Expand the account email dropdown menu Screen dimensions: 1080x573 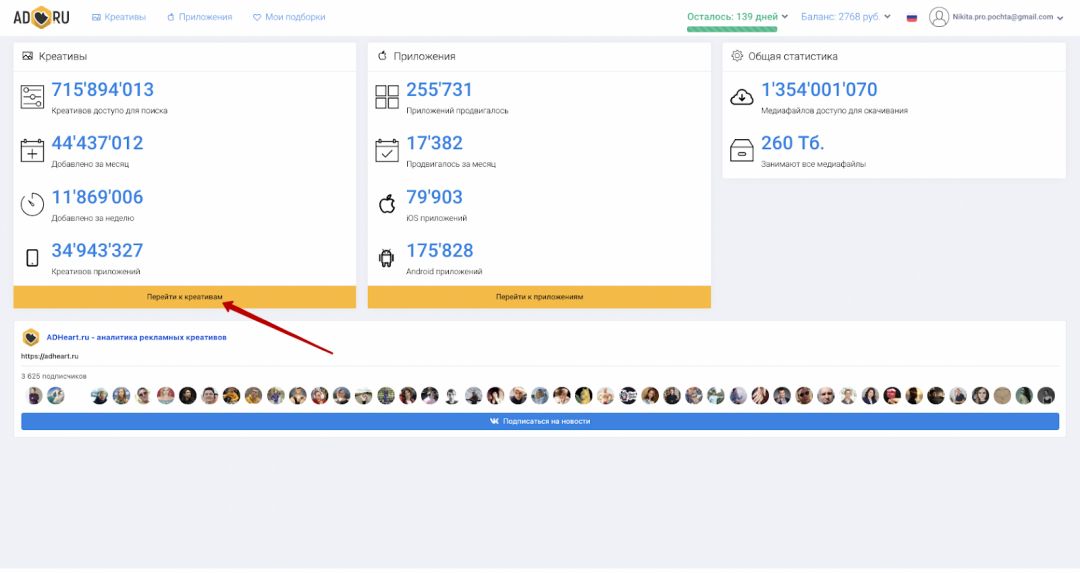click(x=1007, y=17)
